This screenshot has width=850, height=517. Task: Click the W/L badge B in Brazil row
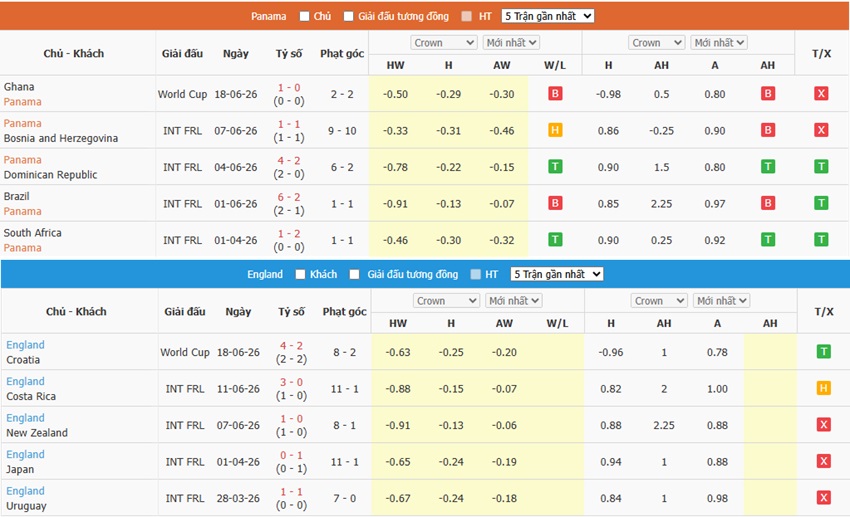coord(555,203)
